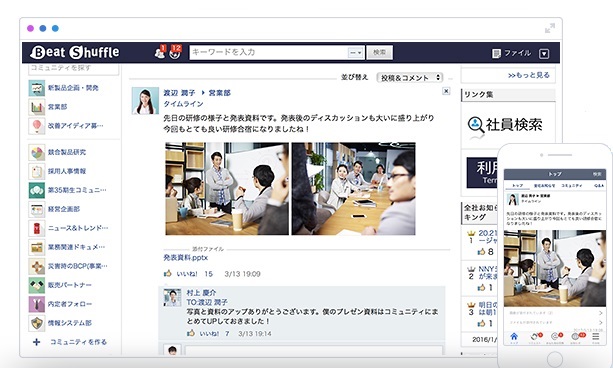613x368 pixels.
Task: Open the balloon icon for 改善アイディア募集
Action: tap(37, 126)
